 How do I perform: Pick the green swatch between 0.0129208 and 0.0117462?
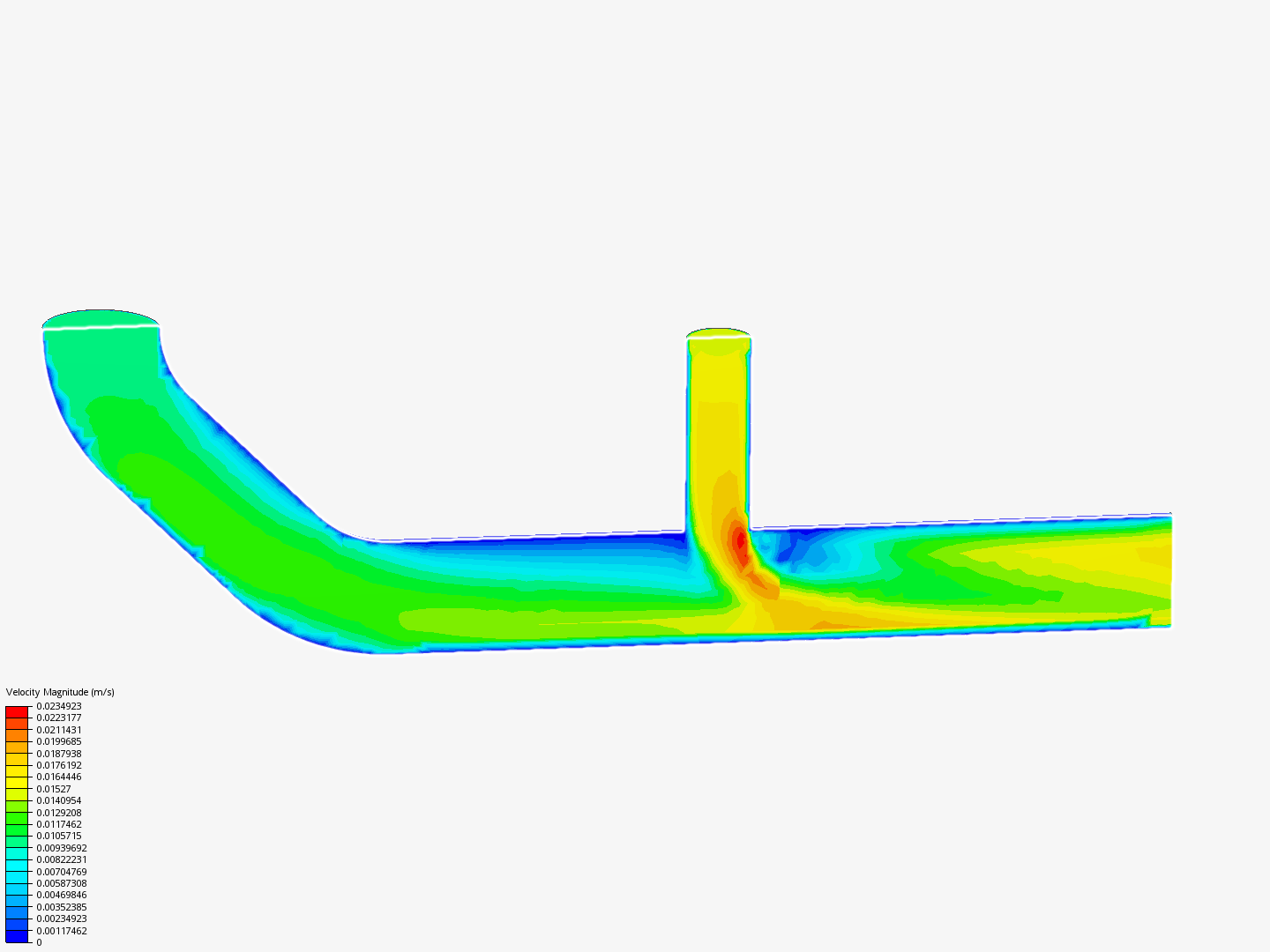(x=17, y=818)
